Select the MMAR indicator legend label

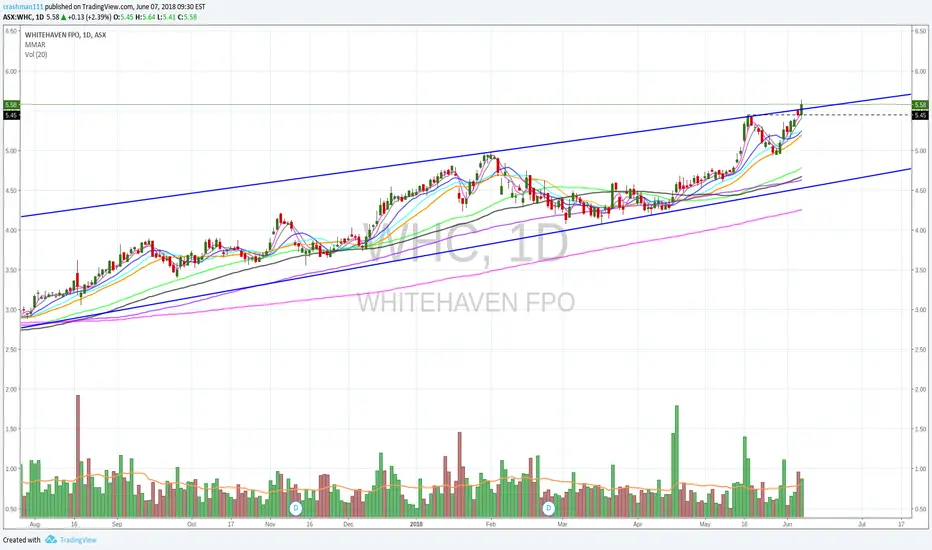[x=35, y=45]
